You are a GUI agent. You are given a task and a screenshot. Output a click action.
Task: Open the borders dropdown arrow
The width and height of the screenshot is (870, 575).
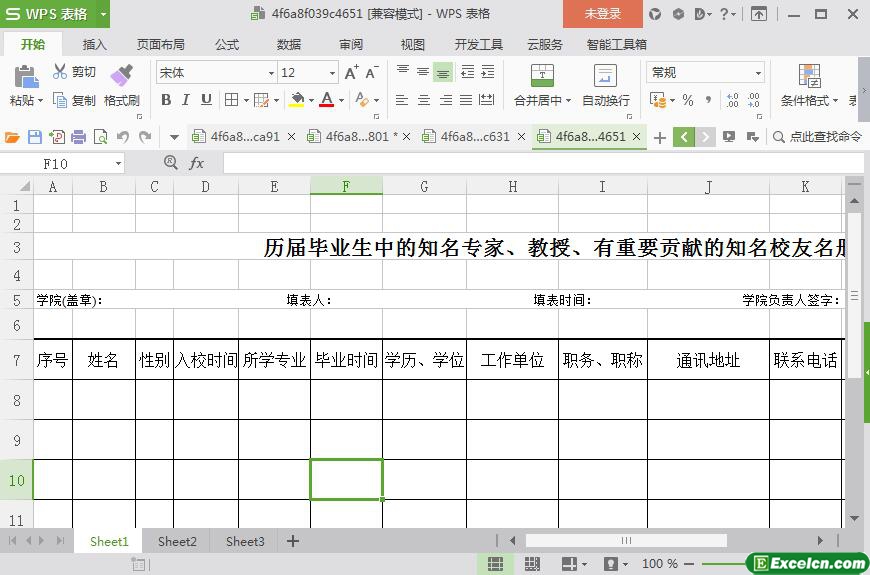246,100
